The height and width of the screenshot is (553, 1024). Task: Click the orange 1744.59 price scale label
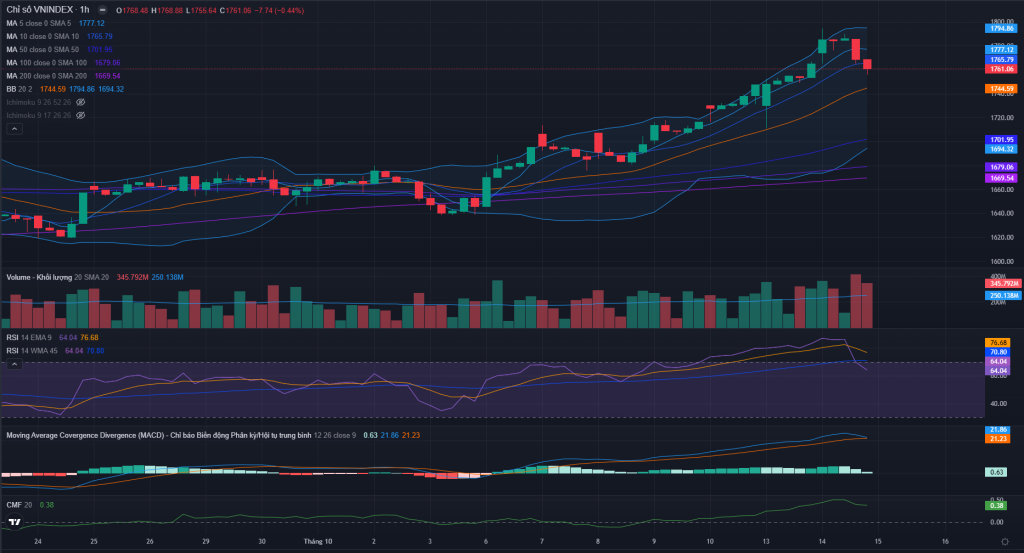[x=1002, y=89]
